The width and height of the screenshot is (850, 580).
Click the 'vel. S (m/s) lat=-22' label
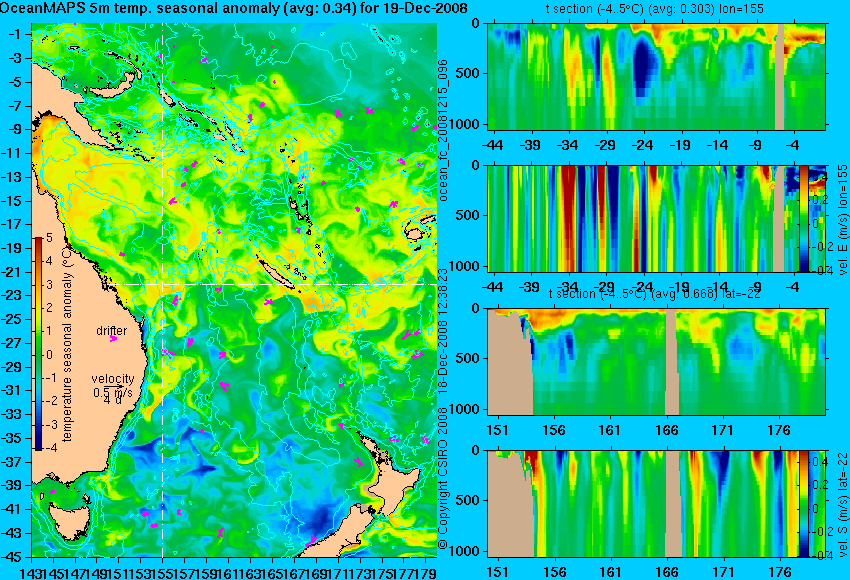tap(842, 503)
